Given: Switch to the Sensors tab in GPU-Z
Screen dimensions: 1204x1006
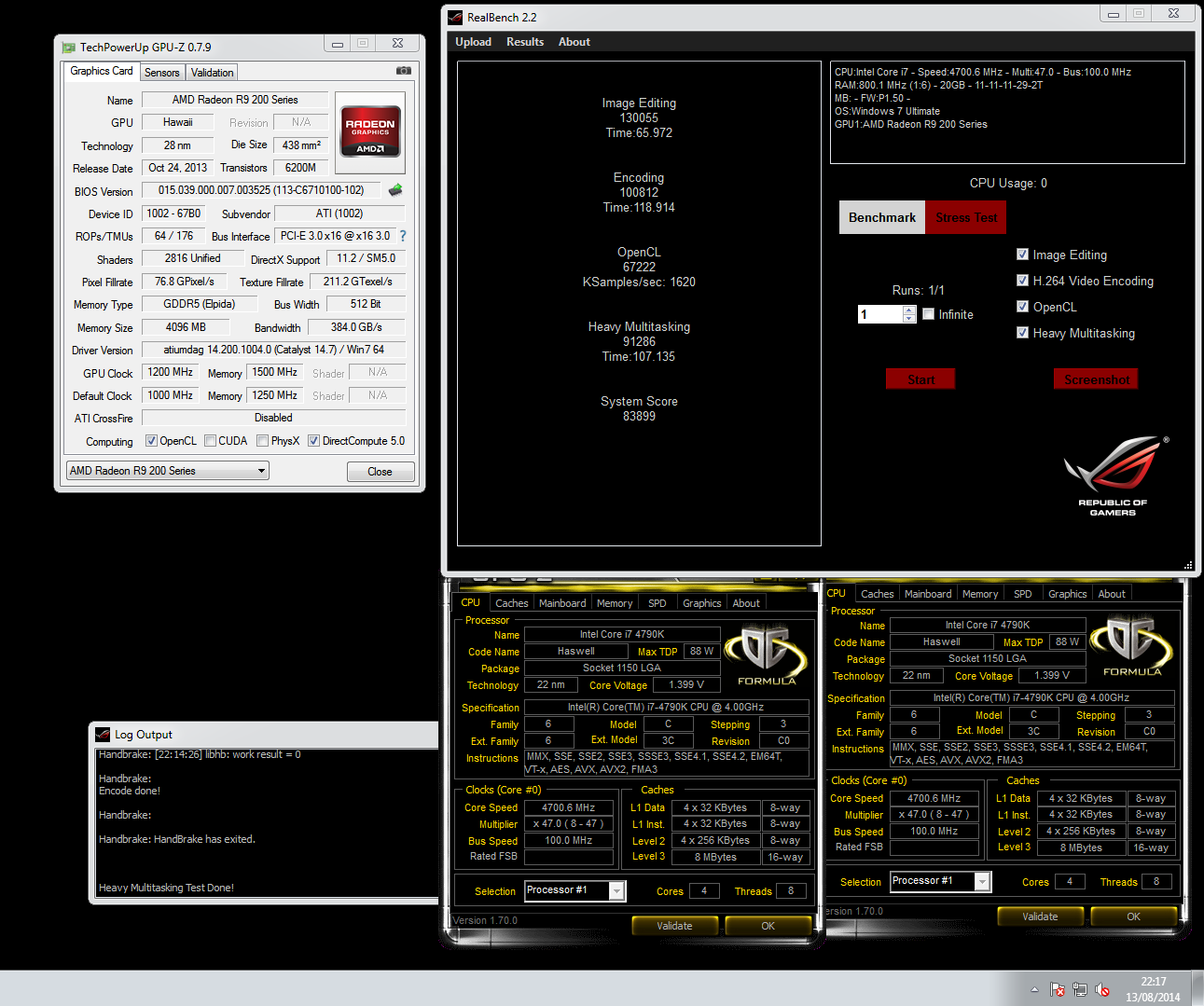Looking at the screenshot, I should (162, 73).
